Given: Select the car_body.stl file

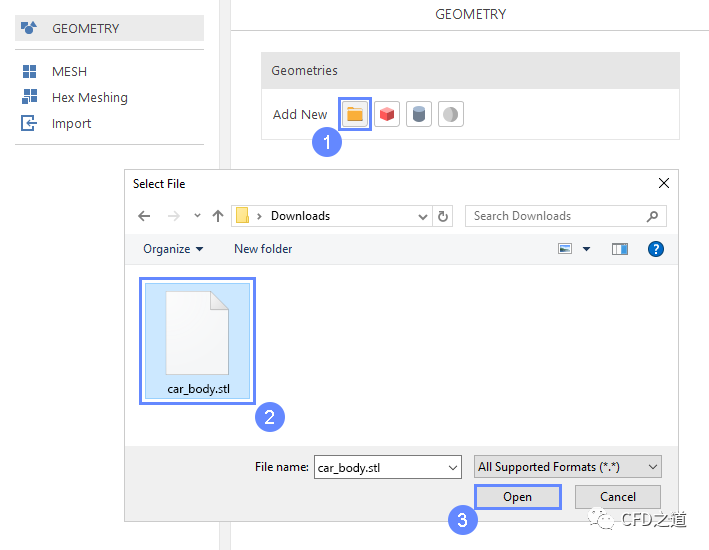Looking at the screenshot, I should tap(198, 341).
